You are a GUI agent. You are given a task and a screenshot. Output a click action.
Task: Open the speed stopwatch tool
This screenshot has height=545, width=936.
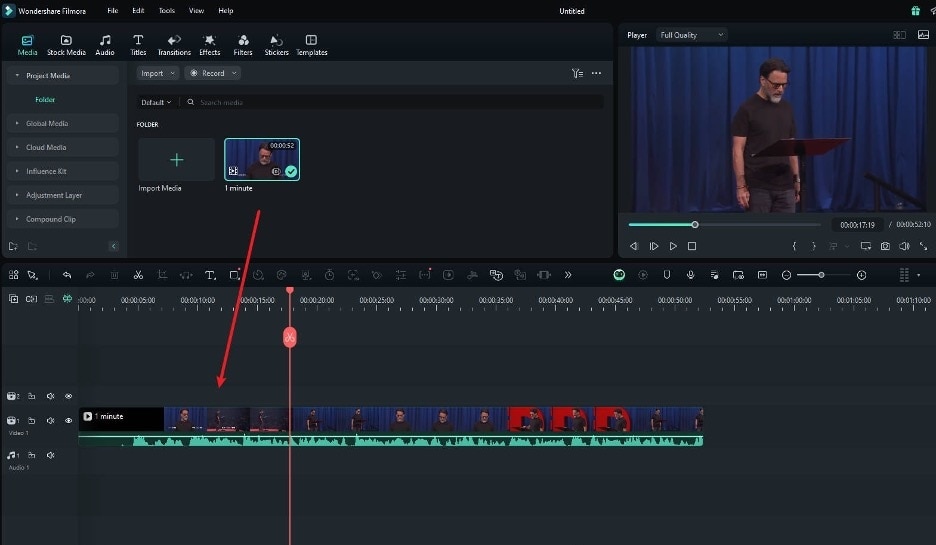(x=329, y=275)
